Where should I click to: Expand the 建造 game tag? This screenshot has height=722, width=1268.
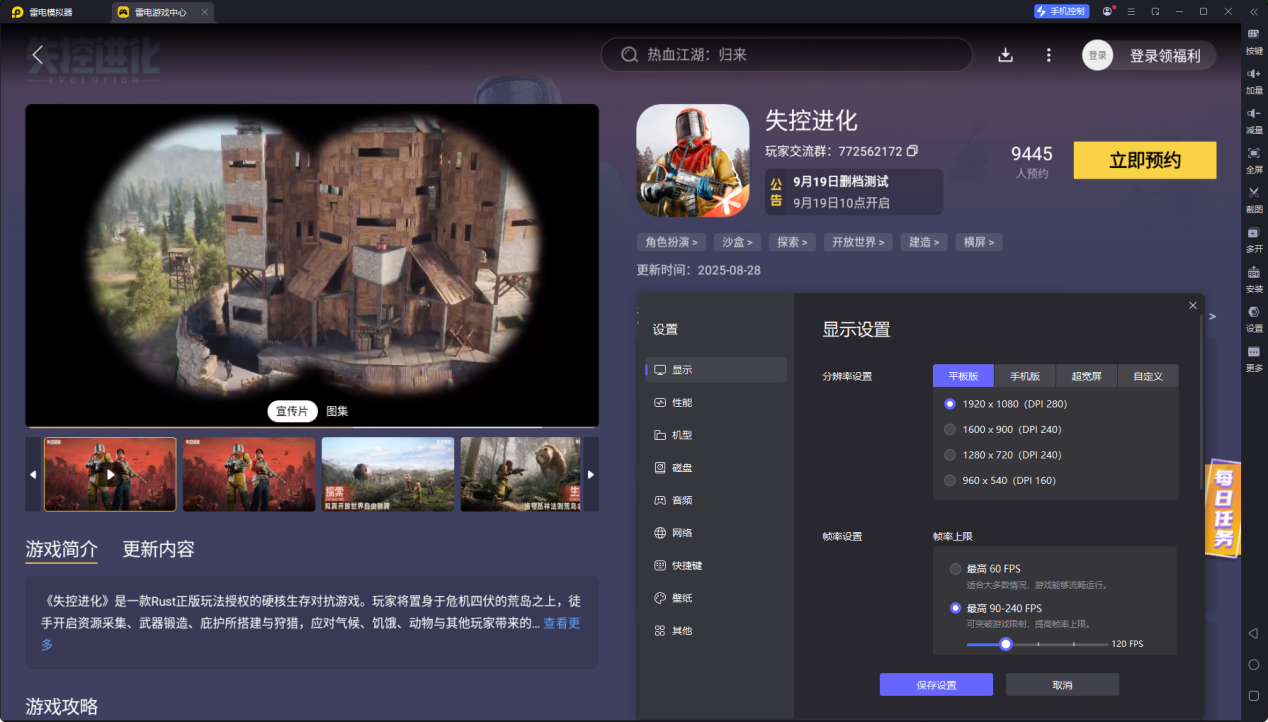coord(923,241)
